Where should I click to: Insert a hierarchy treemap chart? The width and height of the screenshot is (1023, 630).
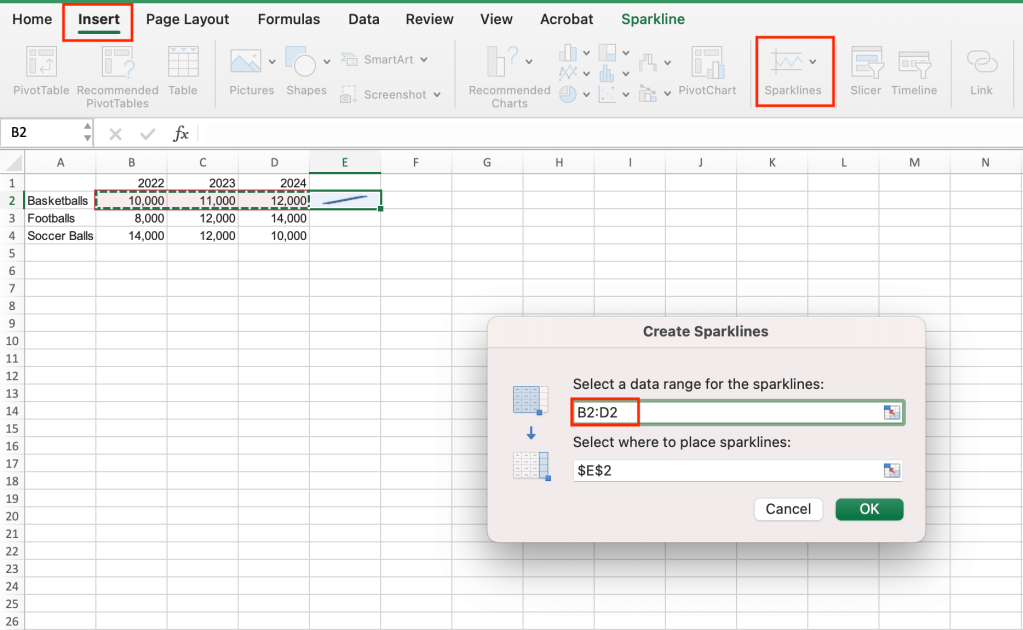(x=607, y=53)
